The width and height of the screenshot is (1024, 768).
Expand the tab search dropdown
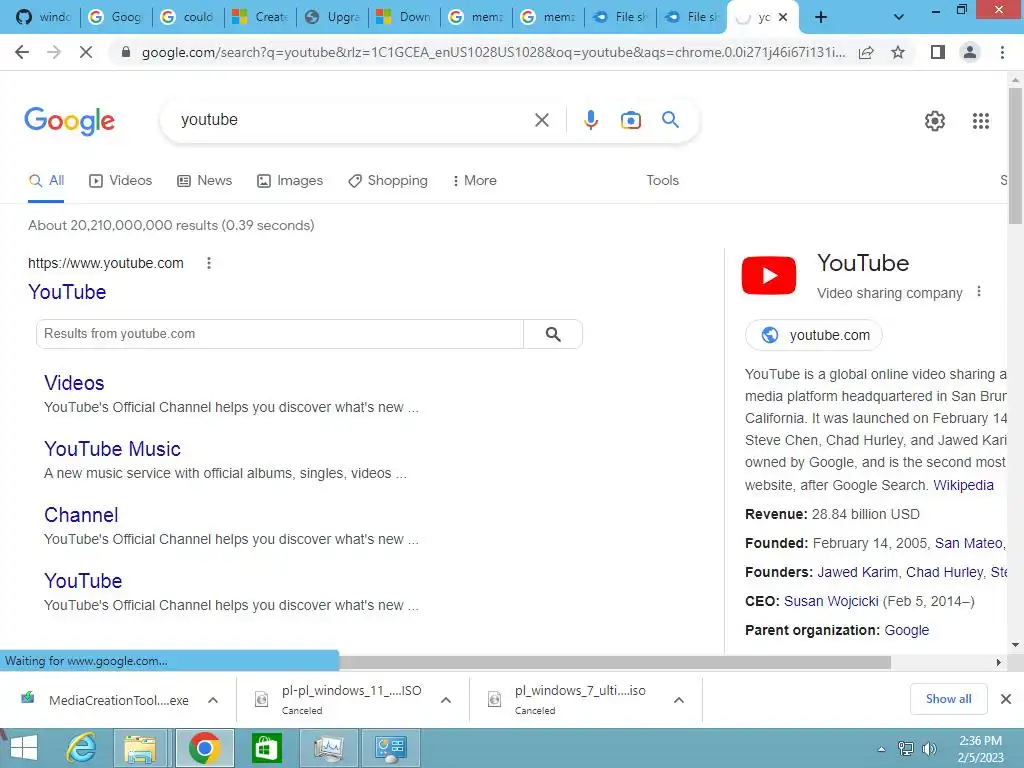pos(899,17)
